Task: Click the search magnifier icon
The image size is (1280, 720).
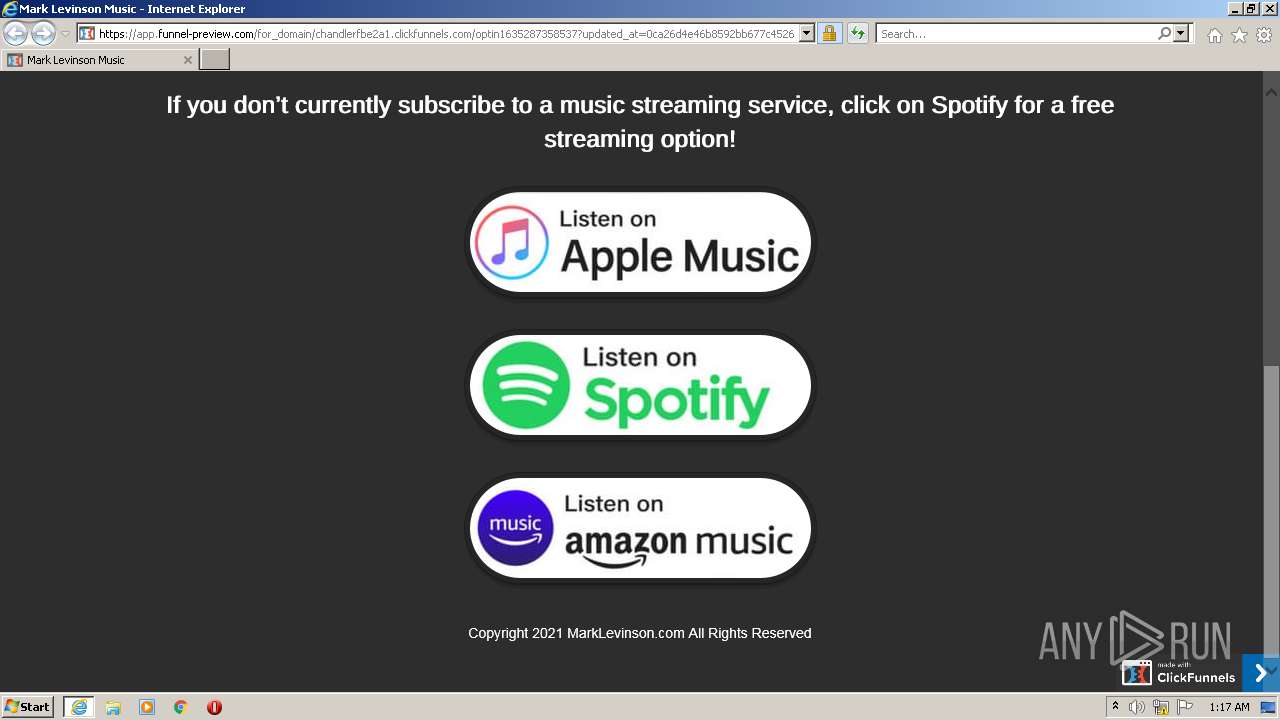Action: [x=1164, y=34]
